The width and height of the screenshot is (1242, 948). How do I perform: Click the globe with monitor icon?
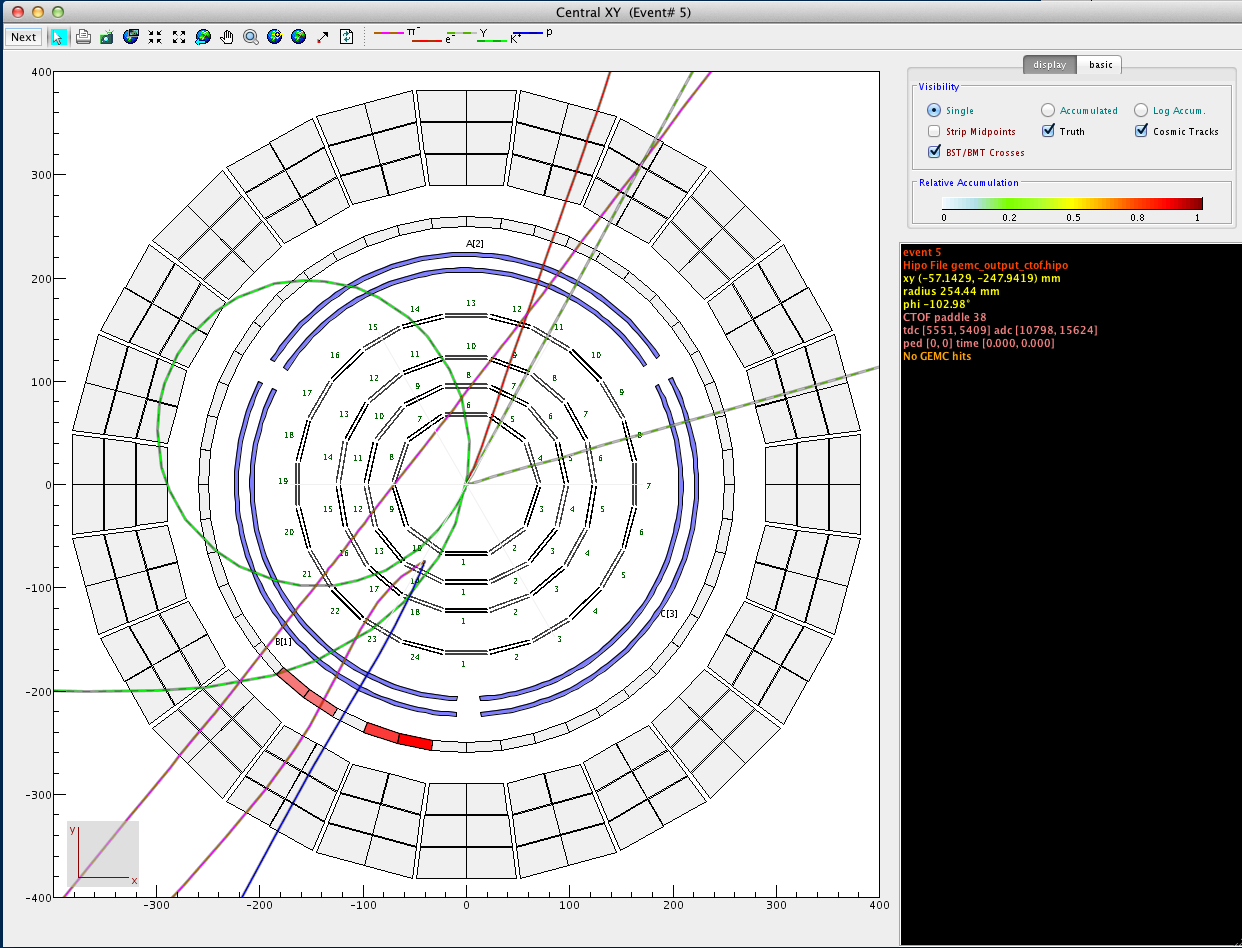[x=131, y=37]
